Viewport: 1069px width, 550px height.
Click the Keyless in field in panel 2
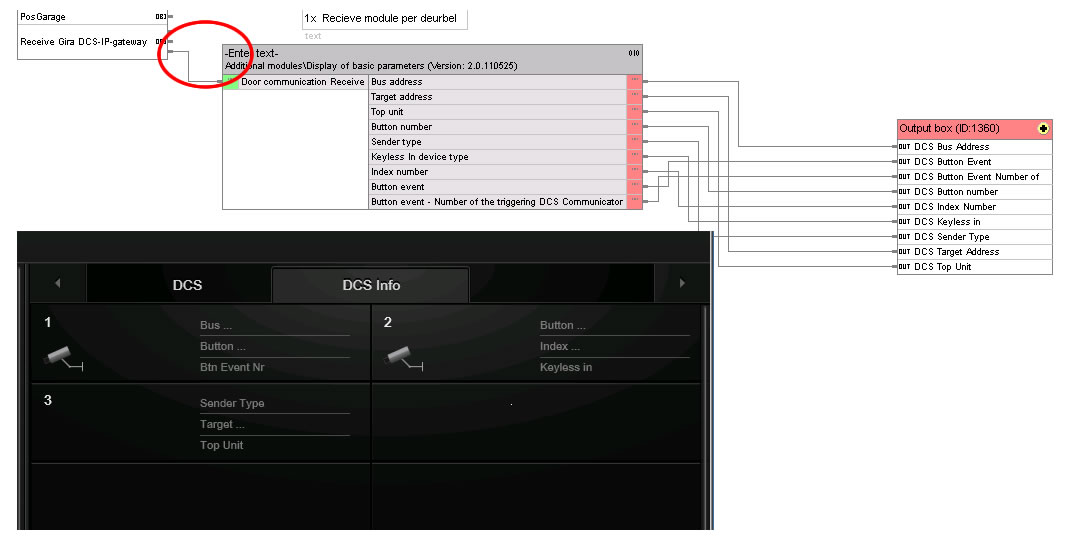[x=566, y=367]
